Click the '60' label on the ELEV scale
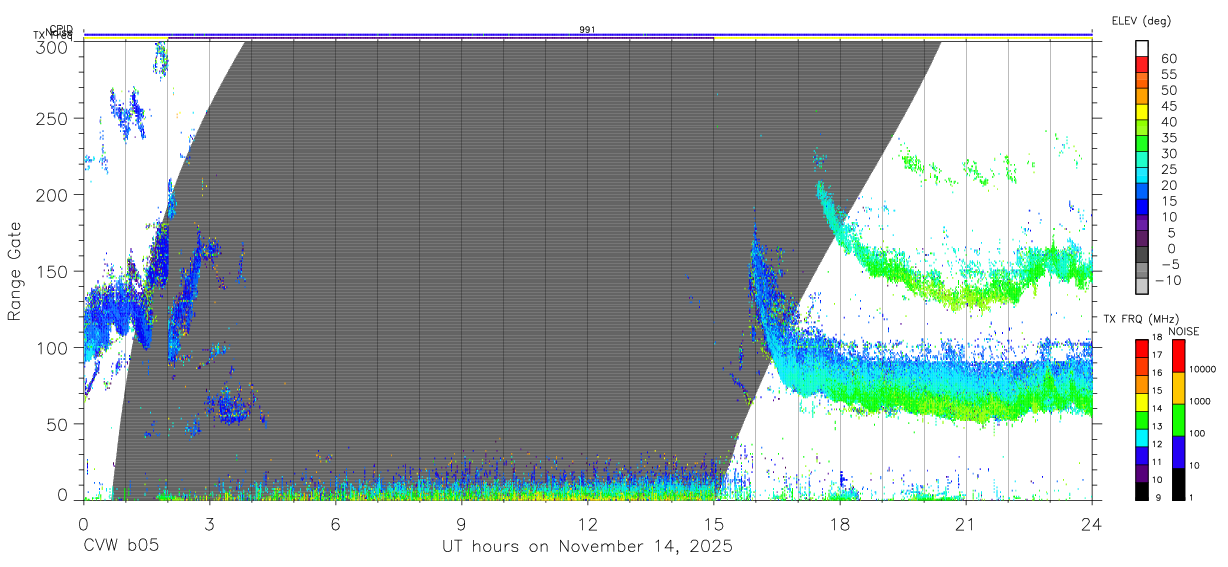1228x567 pixels. [1169, 58]
